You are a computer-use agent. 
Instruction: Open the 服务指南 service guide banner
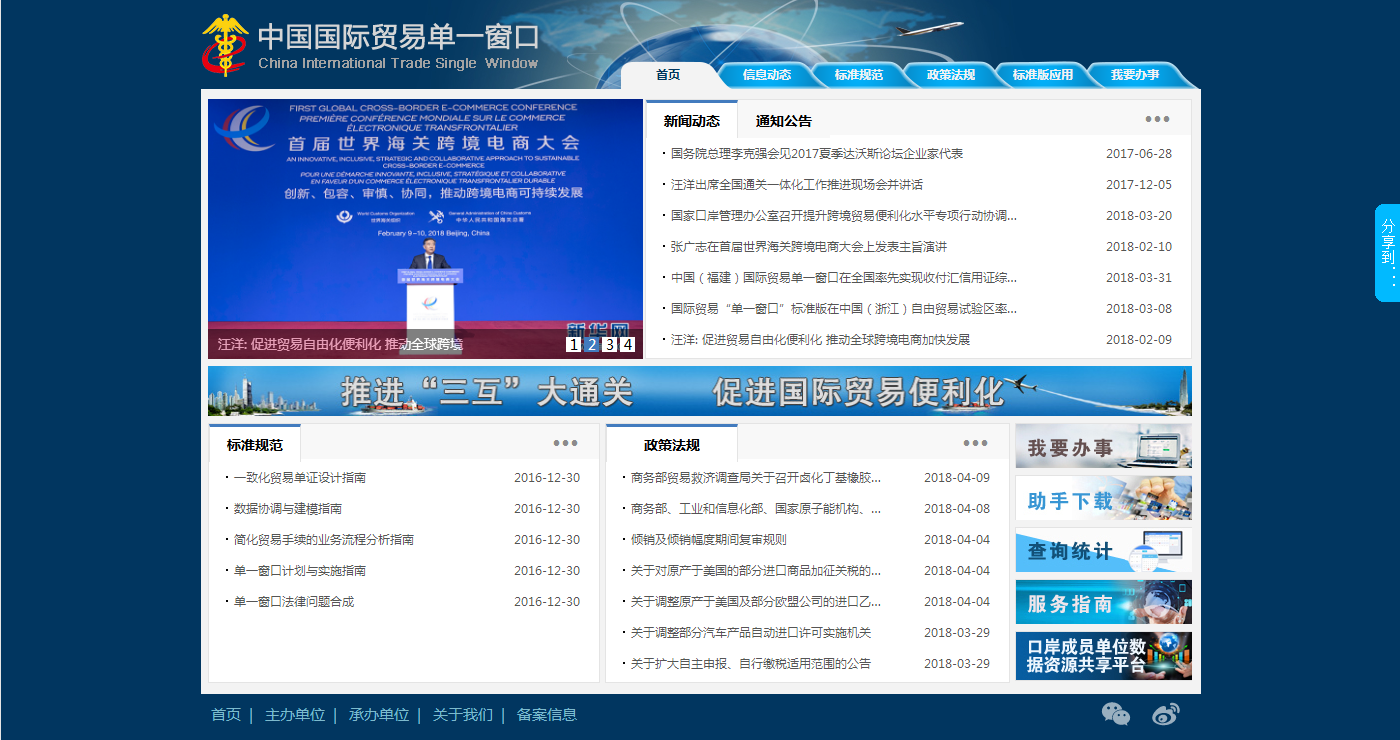click(1103, 602)
